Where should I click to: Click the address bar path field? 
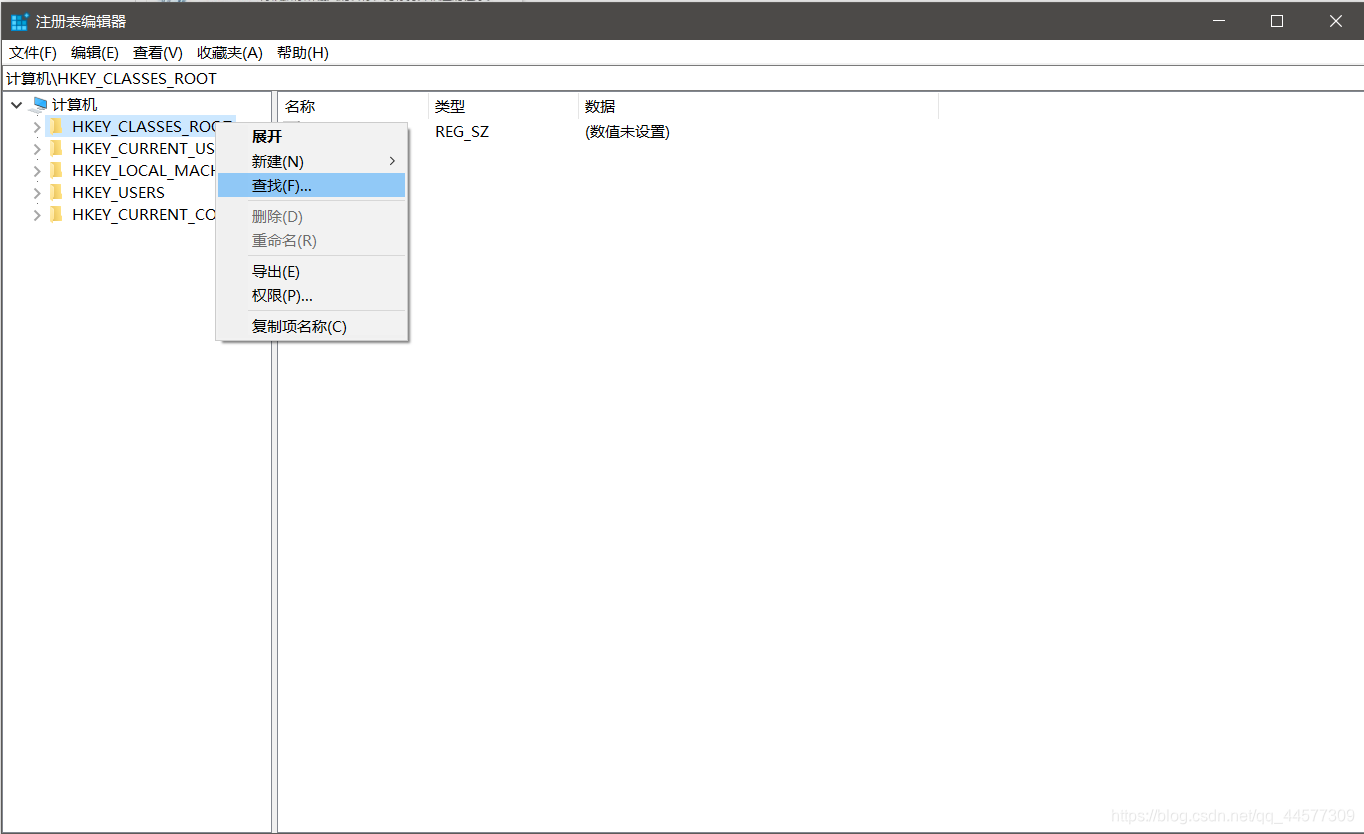(x=682, y=78)
